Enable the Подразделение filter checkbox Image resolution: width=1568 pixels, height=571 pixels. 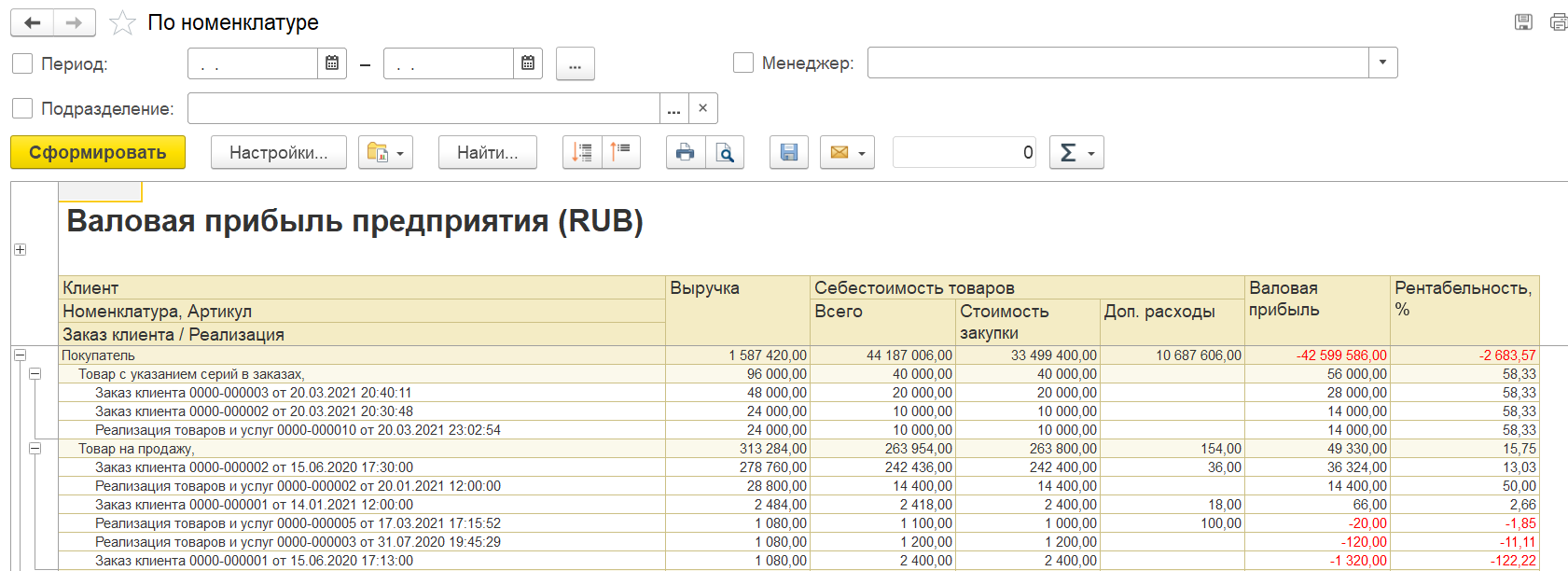(22, 108)
